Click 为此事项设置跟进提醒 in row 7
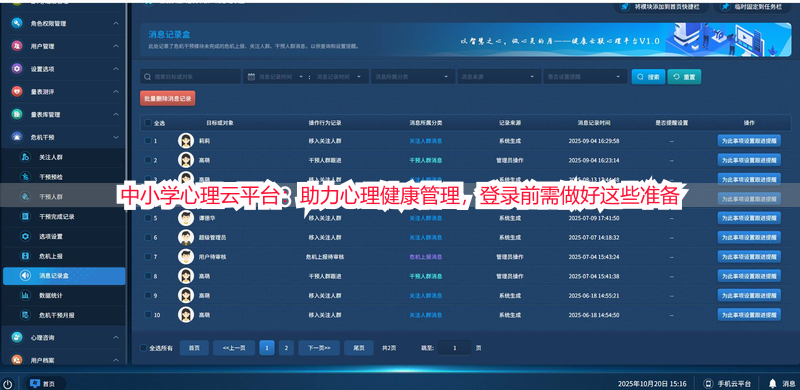Viewport: 800px width, 390px height. [749, 257]
